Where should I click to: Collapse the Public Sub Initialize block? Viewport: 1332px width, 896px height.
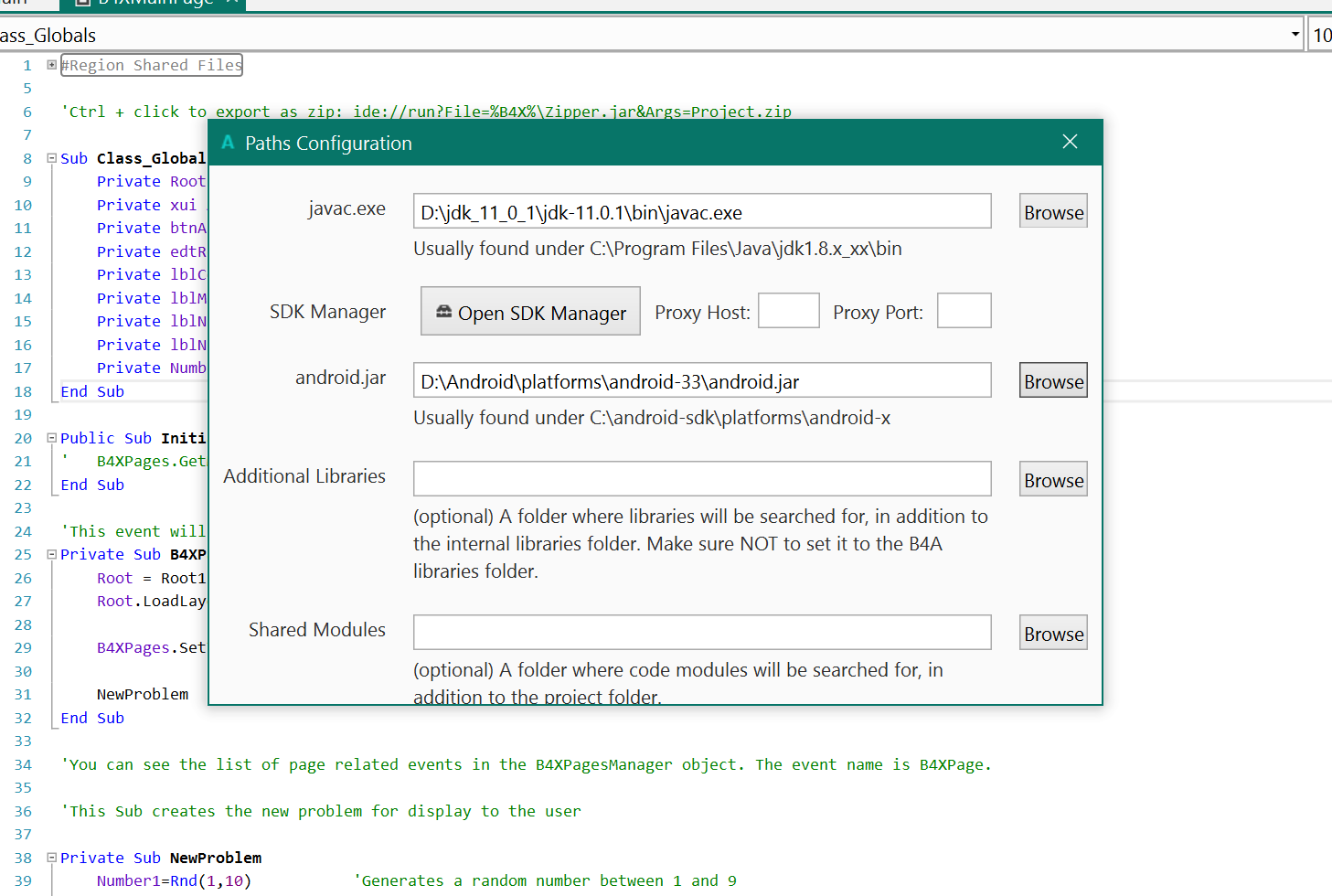pyautogui.click(x=52, y=438)
